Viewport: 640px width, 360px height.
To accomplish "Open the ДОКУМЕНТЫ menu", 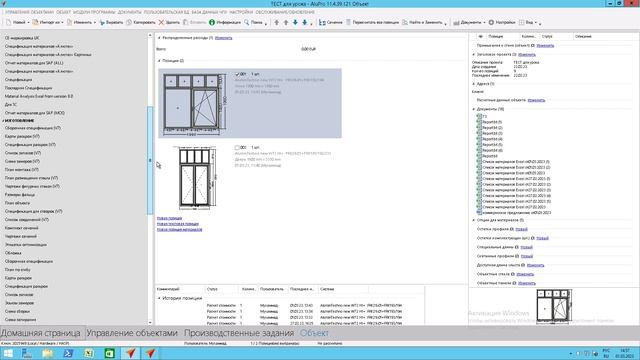I will click(x=129, y=12).
